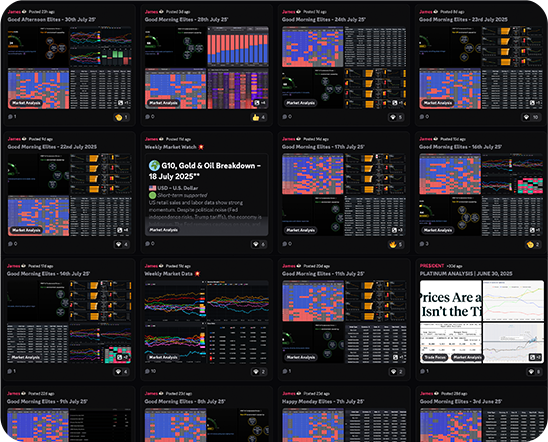Open +4 images badge on 28th July post
Screen dimensions: 548x442
tap(260, 103)
